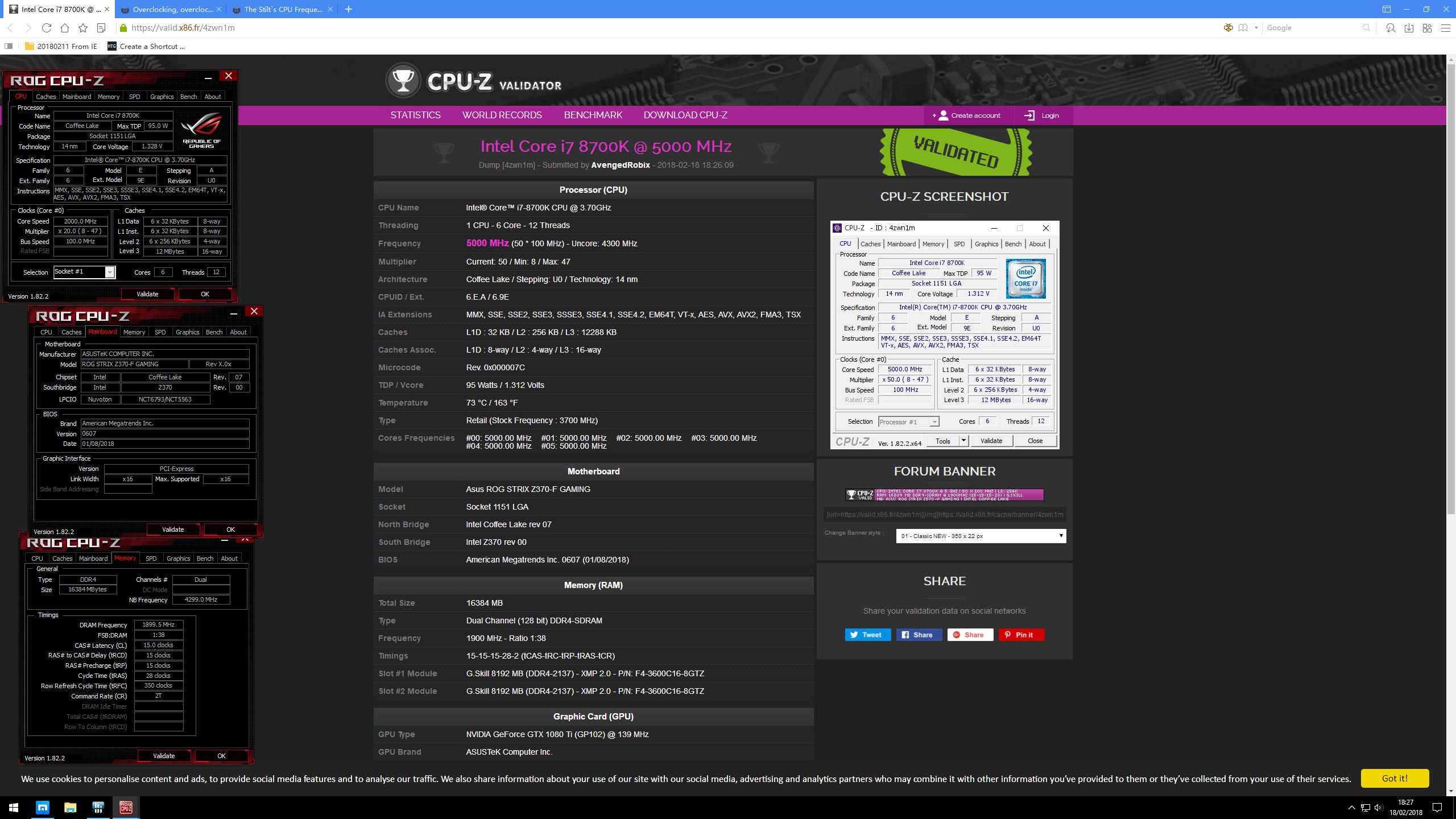Click the Google search input field
Screen dimensions: 1456x819
(1311, 28)
